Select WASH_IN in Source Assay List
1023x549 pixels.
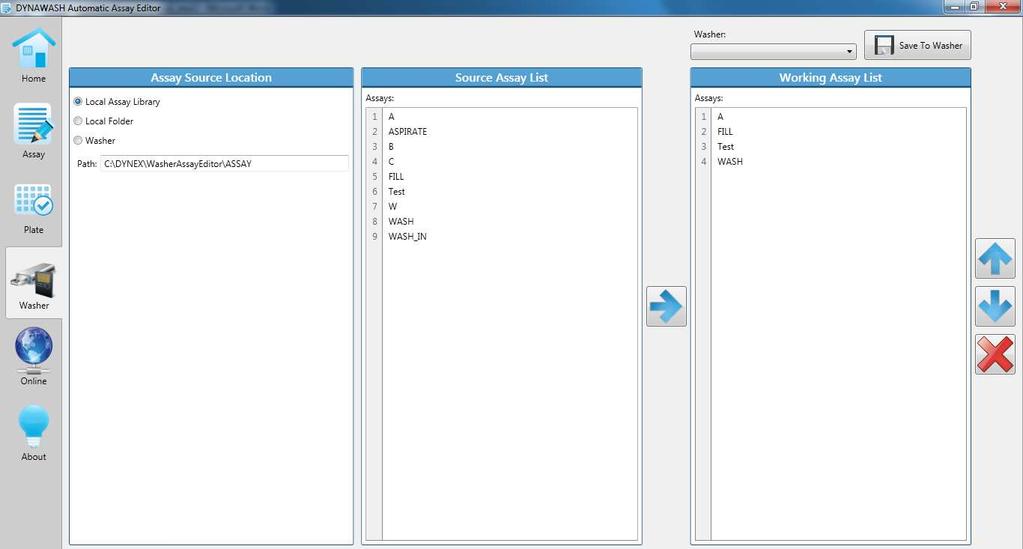click(x=510, y=236)
